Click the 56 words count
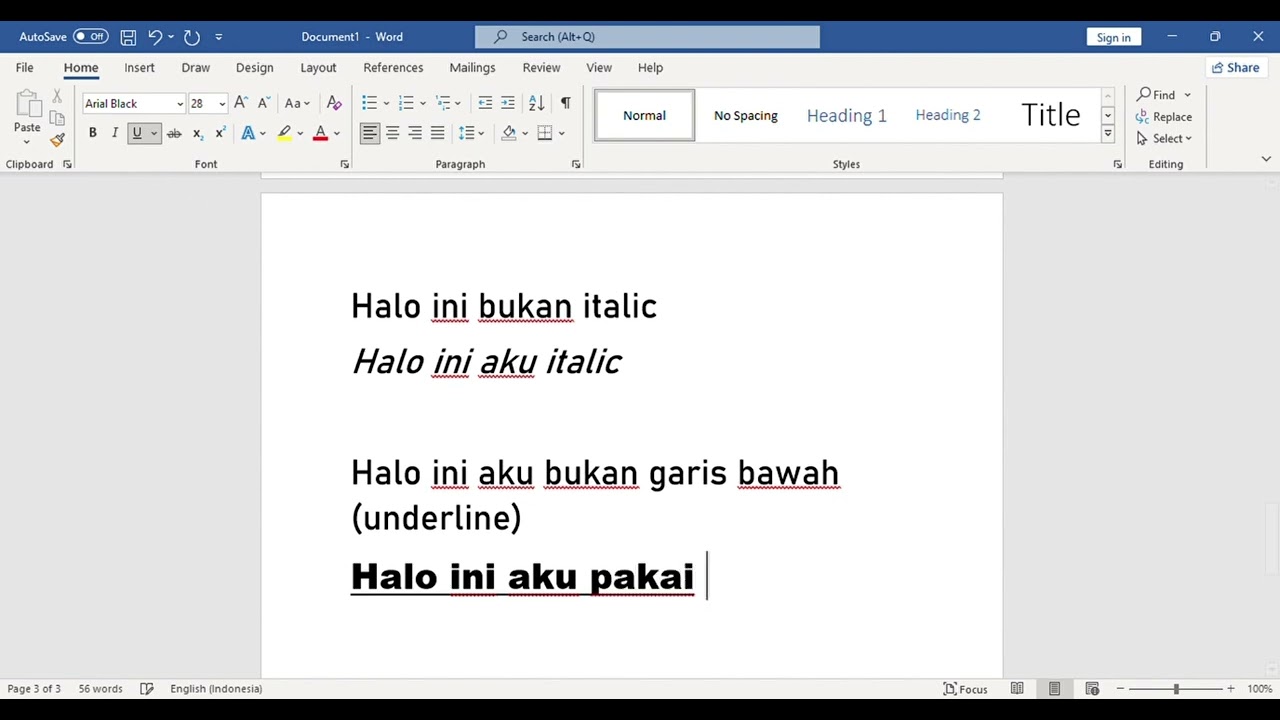The width and height of the screenshot is (1280, 720). (100, 688)
